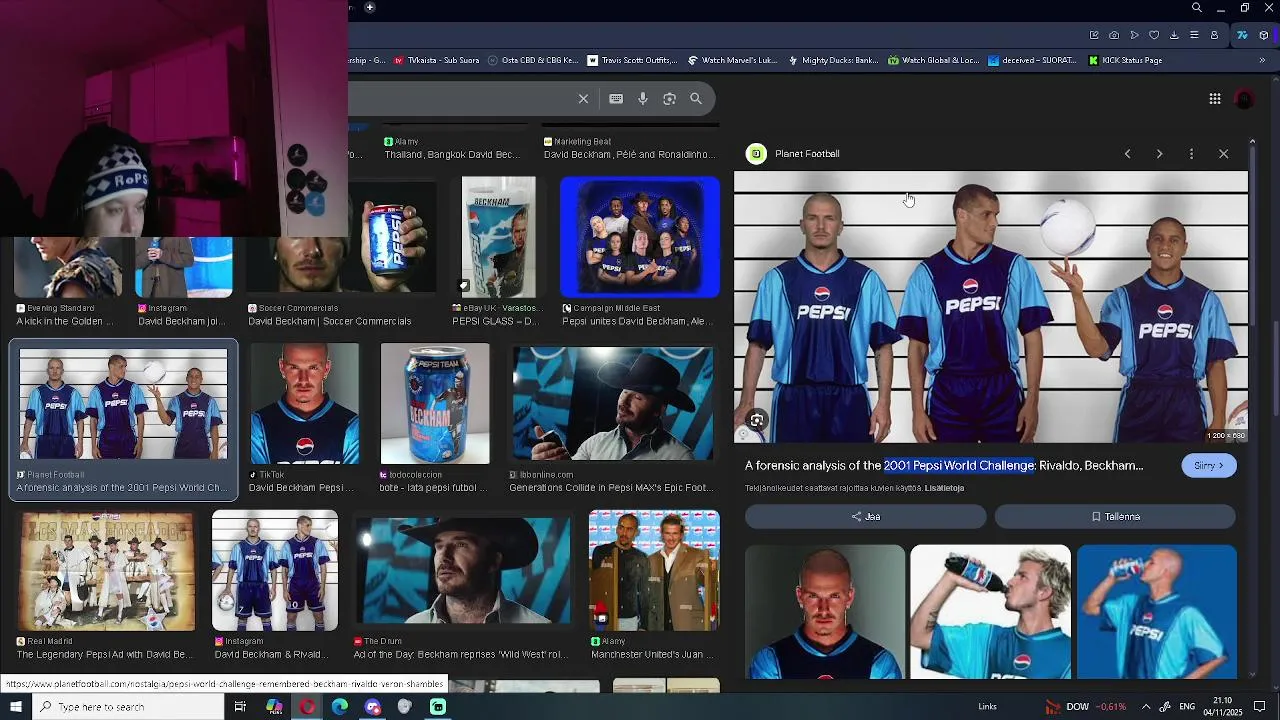Select the todocoleccion Pepsi can thumbnail
Image resolution: width=1280 pixels, height=720 pixels.
(435, 404)
